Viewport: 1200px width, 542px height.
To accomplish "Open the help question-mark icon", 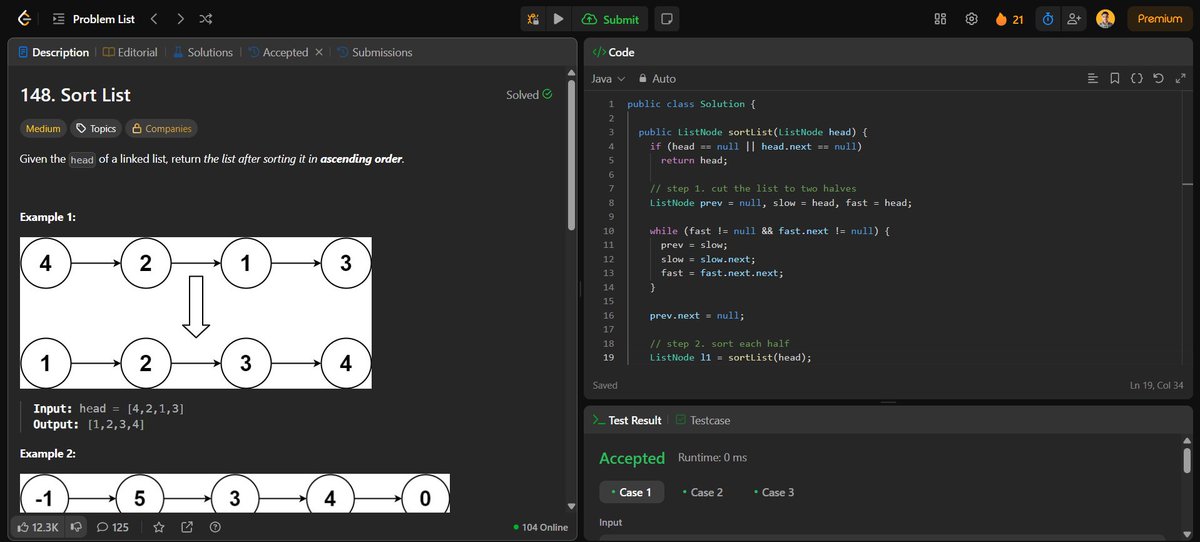I will (214, 527).
